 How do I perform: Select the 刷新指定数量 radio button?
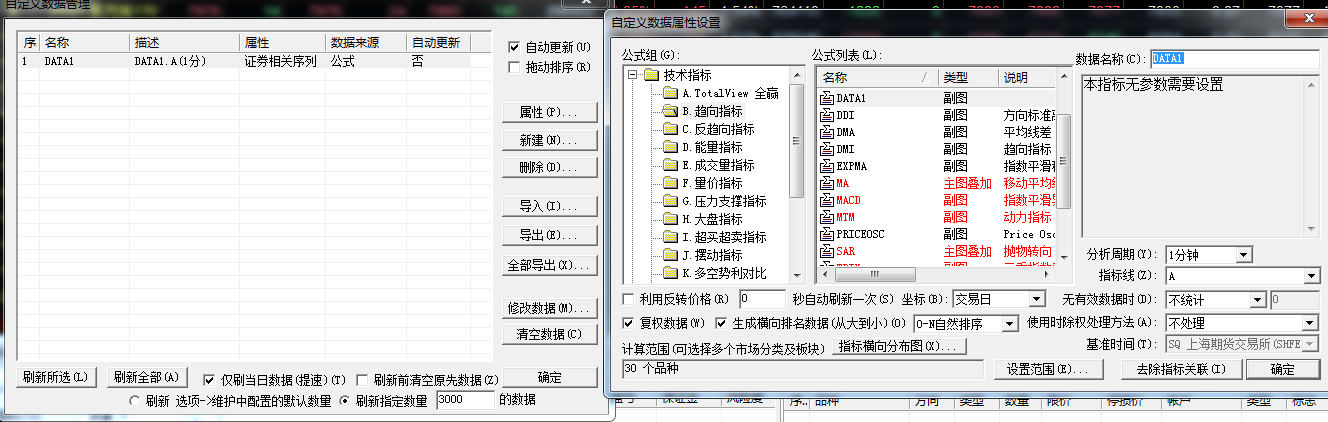point(345,400)
